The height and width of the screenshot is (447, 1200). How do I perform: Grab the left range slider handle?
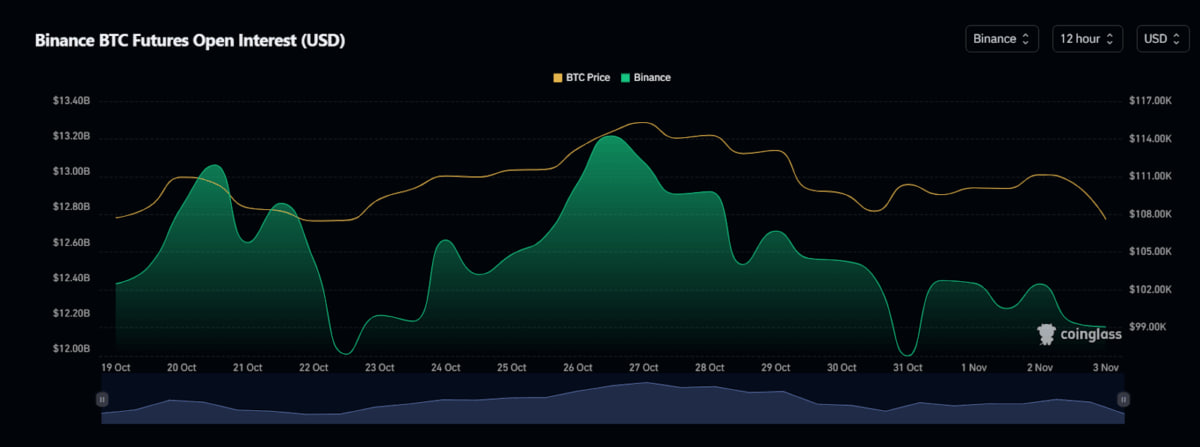point(101,399)
